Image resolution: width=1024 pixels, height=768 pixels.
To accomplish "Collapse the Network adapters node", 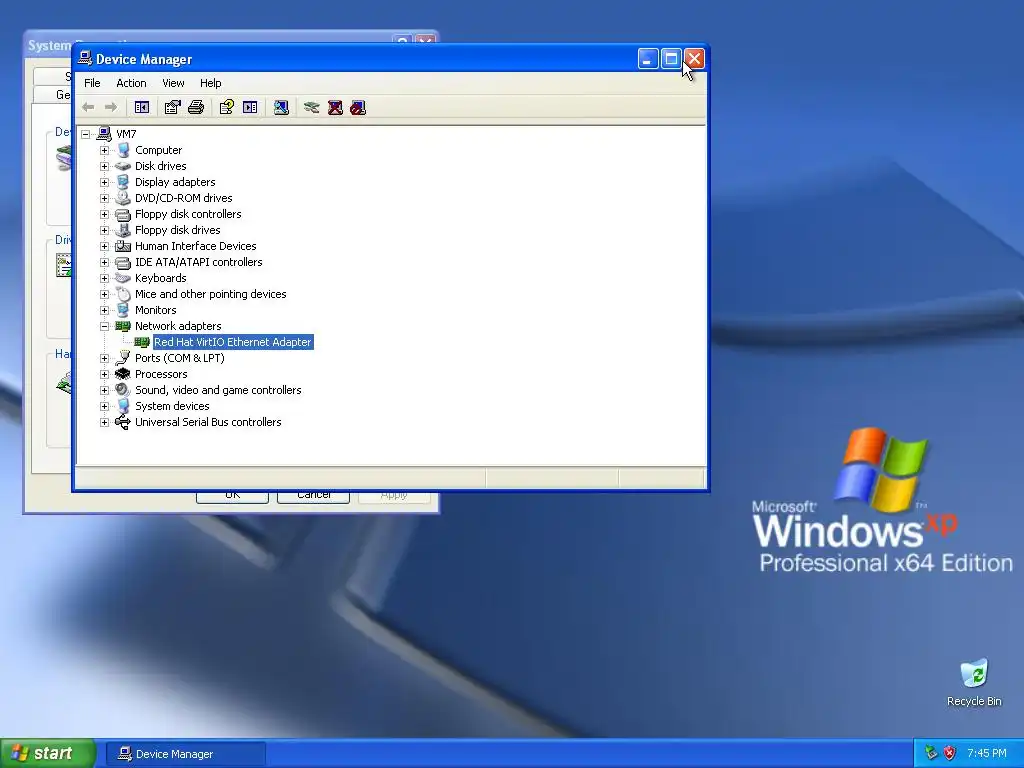I will pyautogui.click(x=104, y=326).
